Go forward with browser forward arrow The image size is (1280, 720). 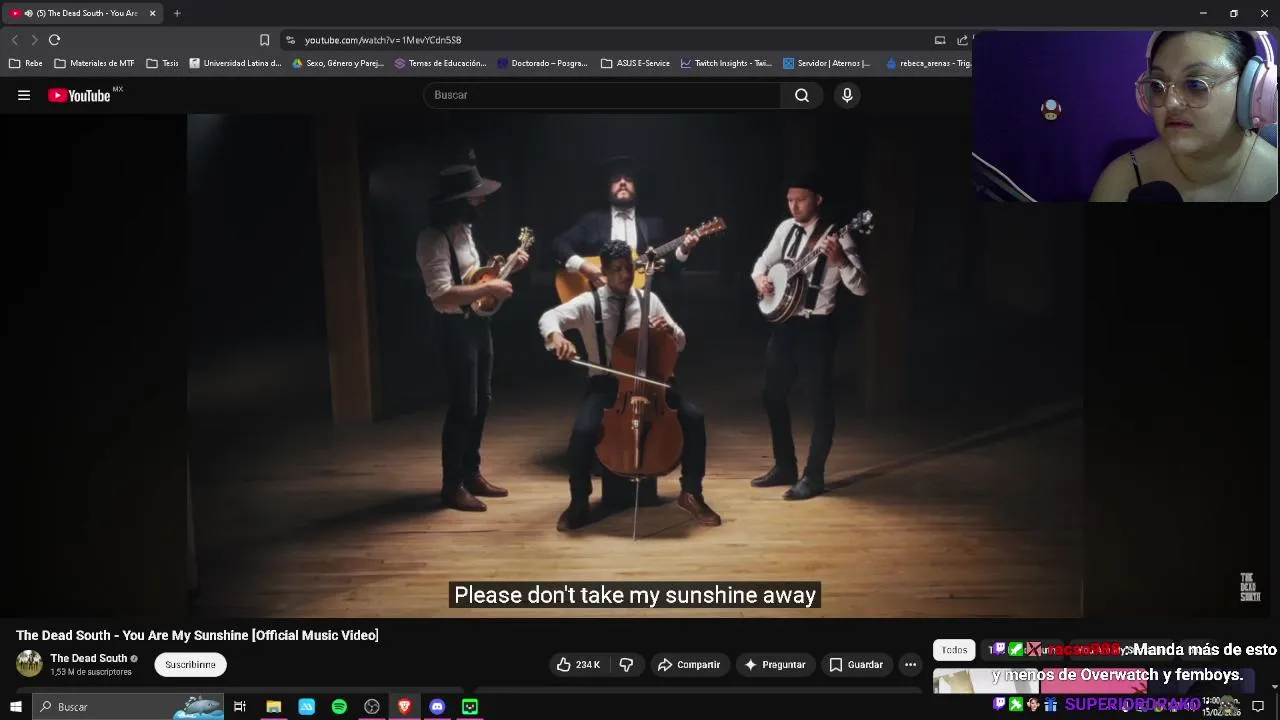click(x=34, y=40)
